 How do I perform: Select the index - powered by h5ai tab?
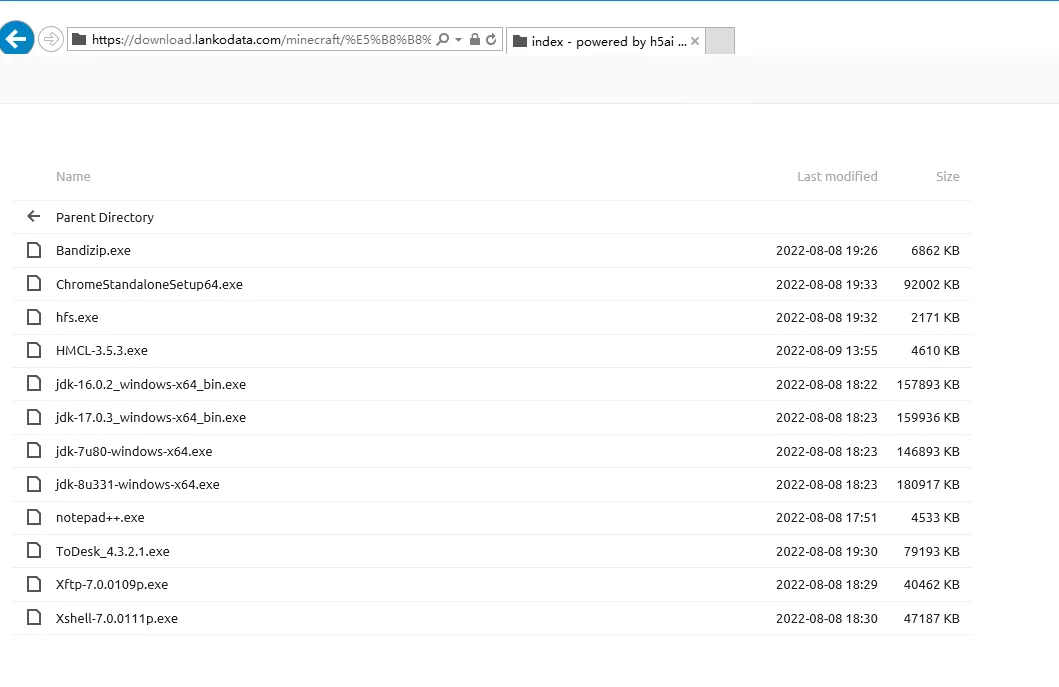click(600, 41)
